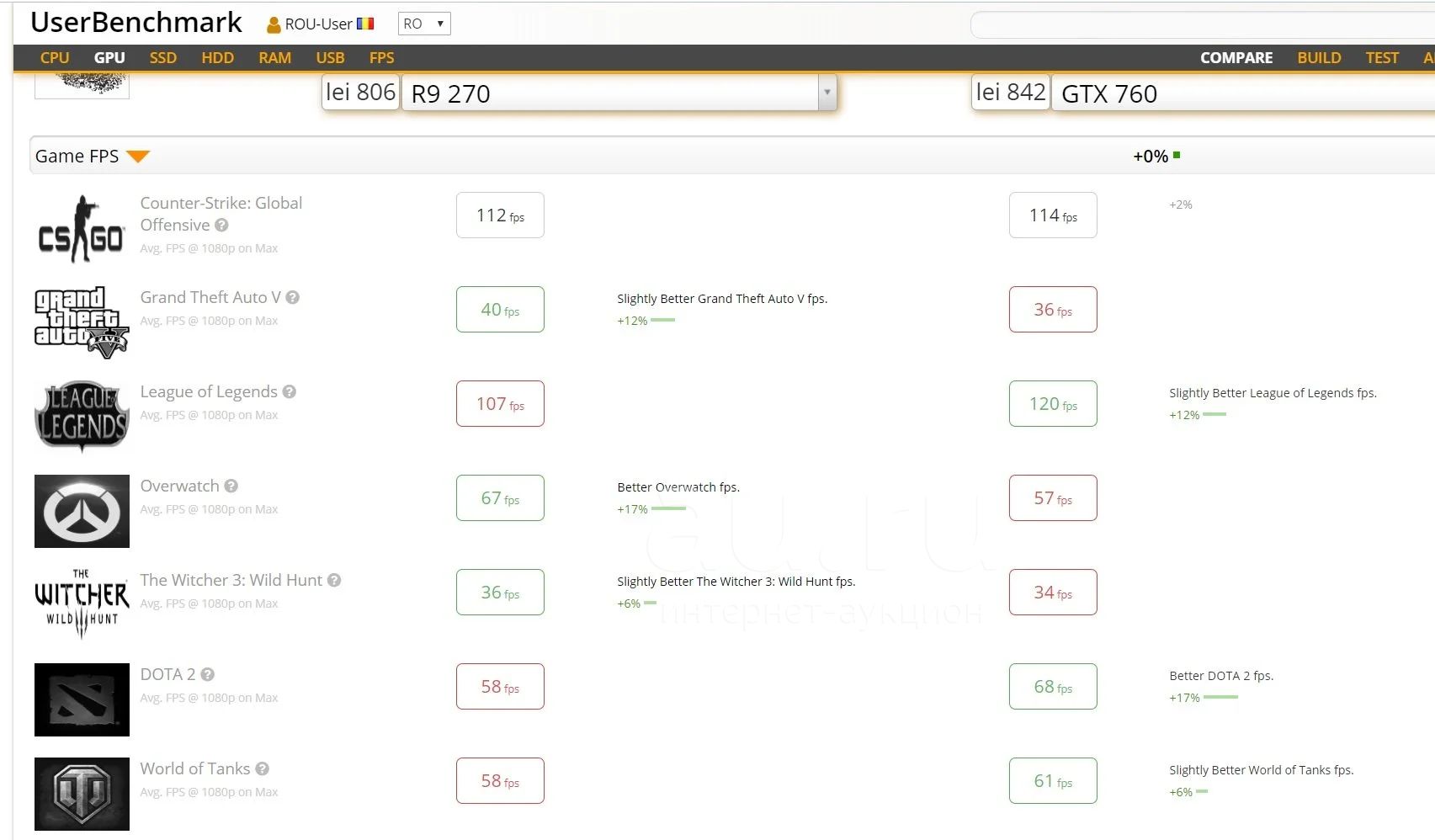
Task: Open Grand Theft Auto V title link
Action: [x=210, y=297]
